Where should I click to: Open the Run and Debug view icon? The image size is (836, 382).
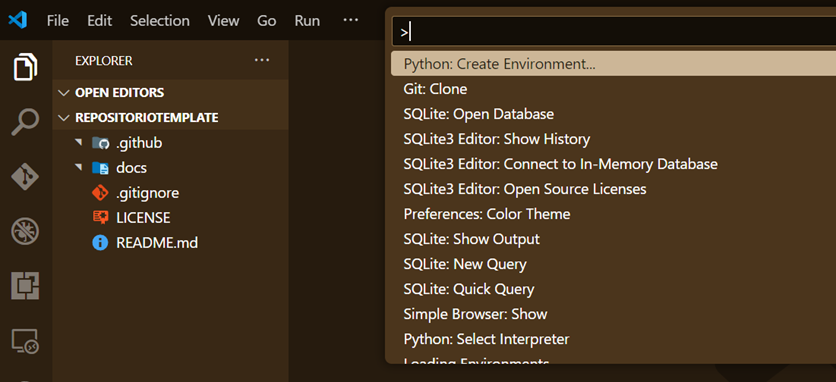pos(25,232)
